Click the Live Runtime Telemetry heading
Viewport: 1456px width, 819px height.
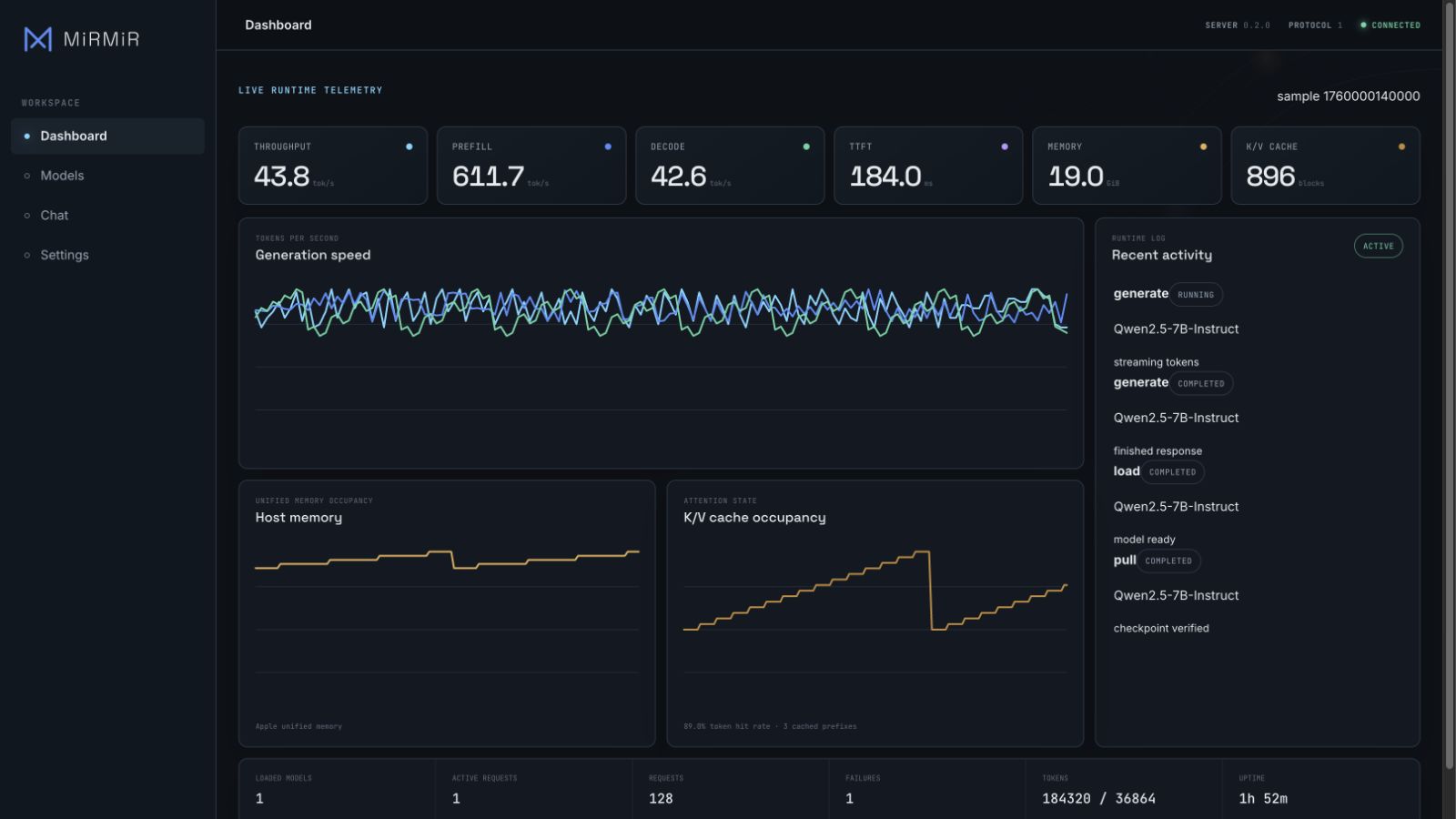click(310, 90)
